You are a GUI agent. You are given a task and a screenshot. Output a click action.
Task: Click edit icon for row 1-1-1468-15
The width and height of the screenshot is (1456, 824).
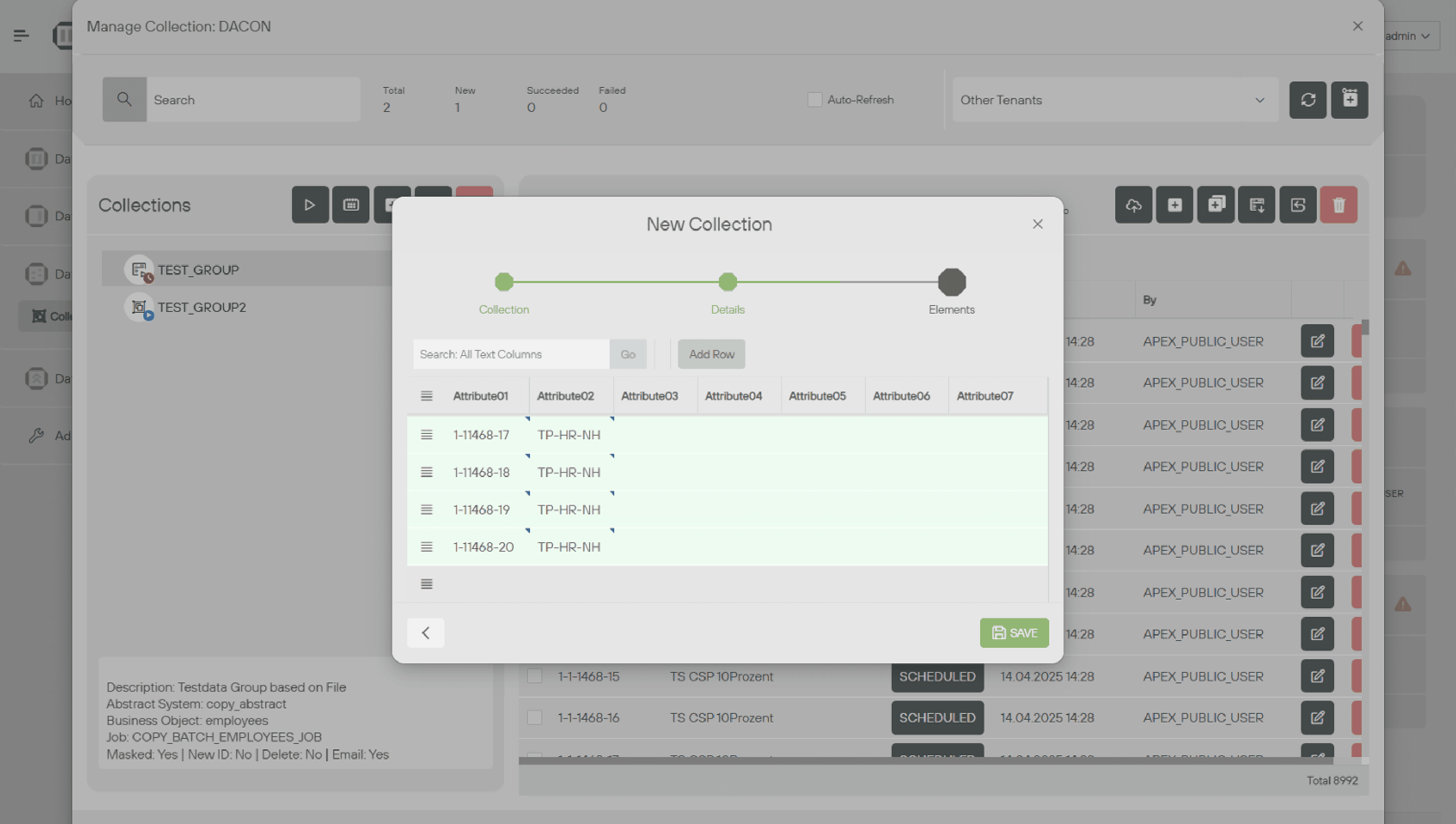click(x=1317, y=676)
